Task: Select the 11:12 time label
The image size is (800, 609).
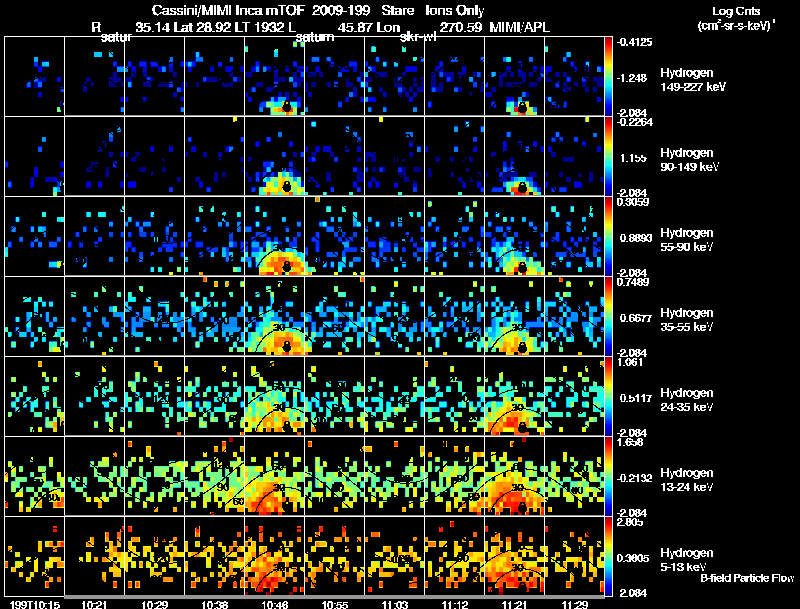Action: click(x=455, y=604)
